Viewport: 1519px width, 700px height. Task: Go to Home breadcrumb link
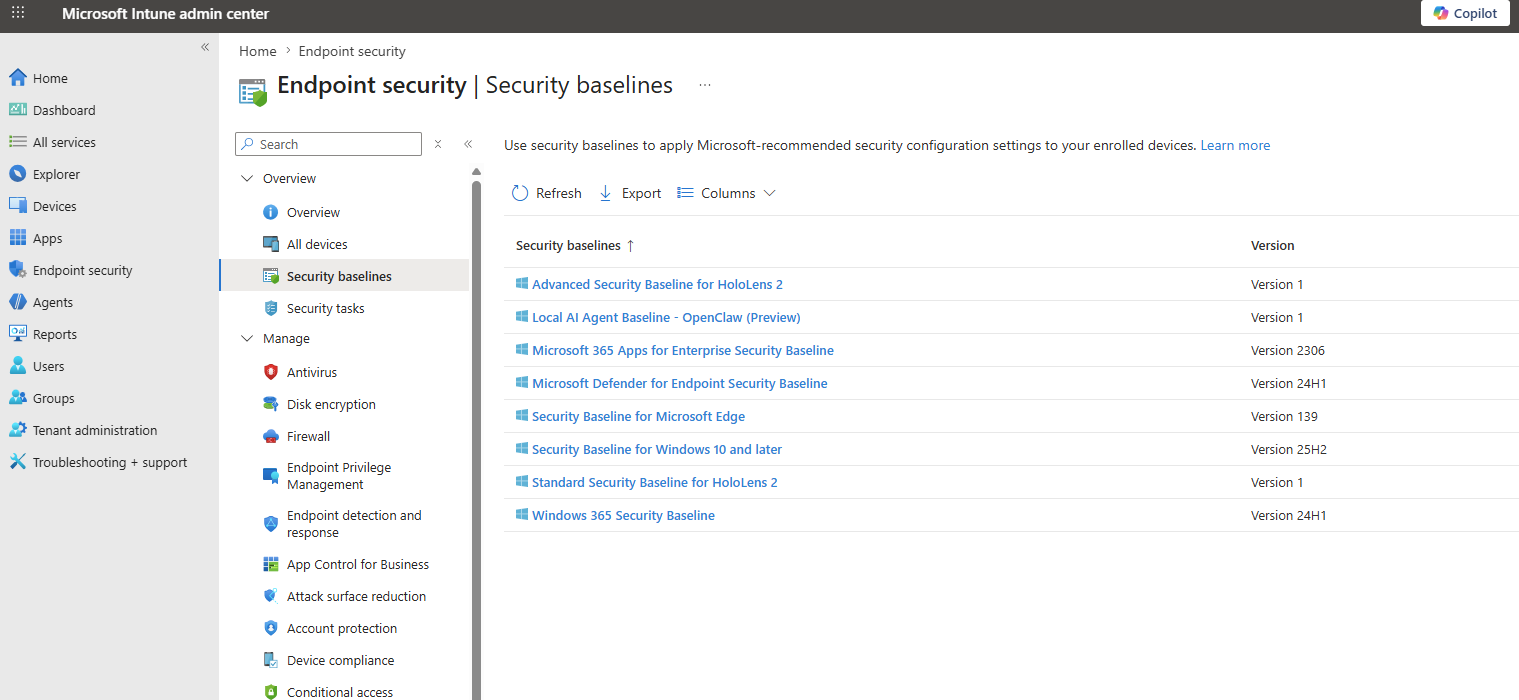(258, 51)
